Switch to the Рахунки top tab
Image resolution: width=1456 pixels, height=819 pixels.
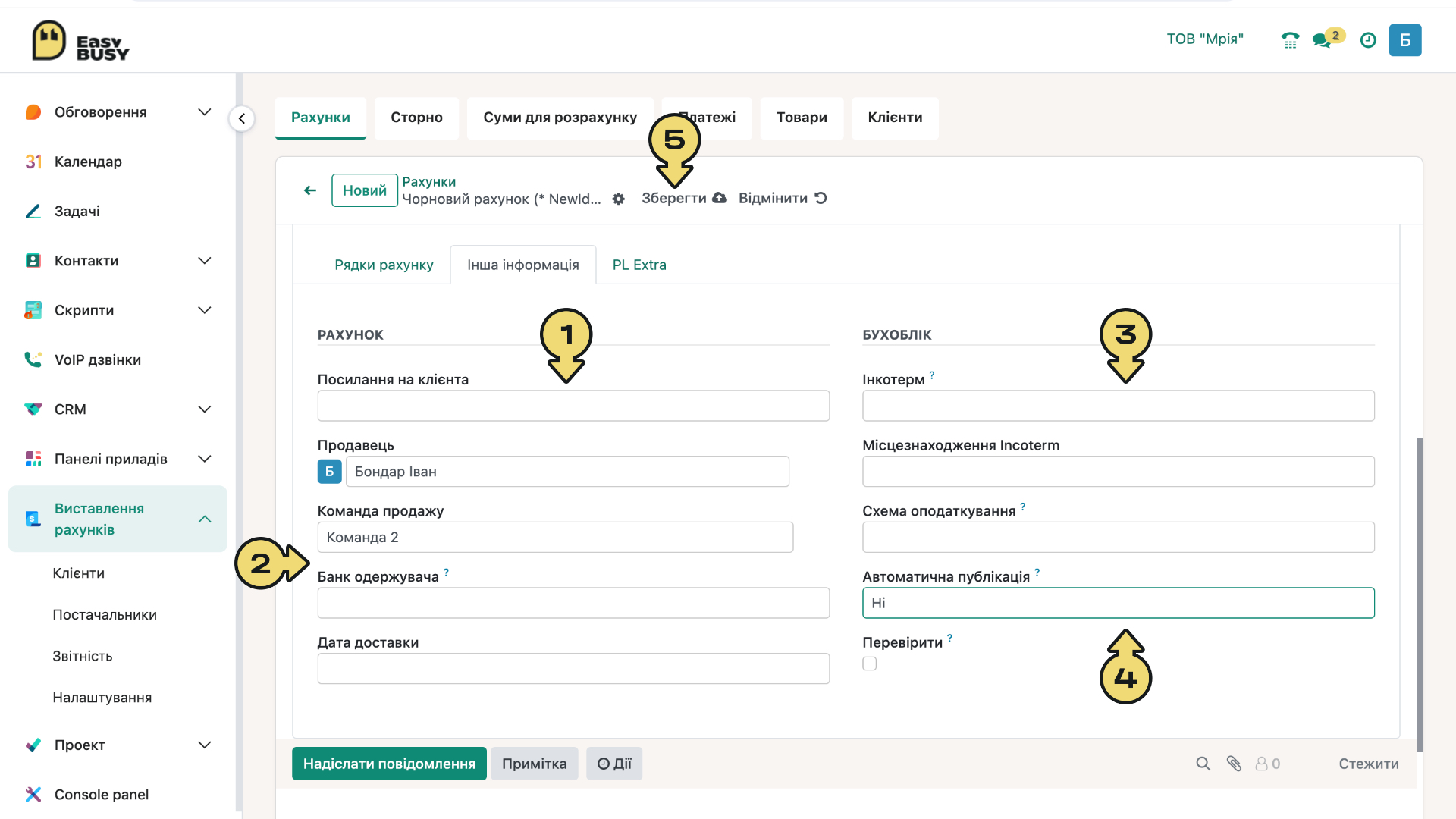pyautogui.click(x=321, y=118)
